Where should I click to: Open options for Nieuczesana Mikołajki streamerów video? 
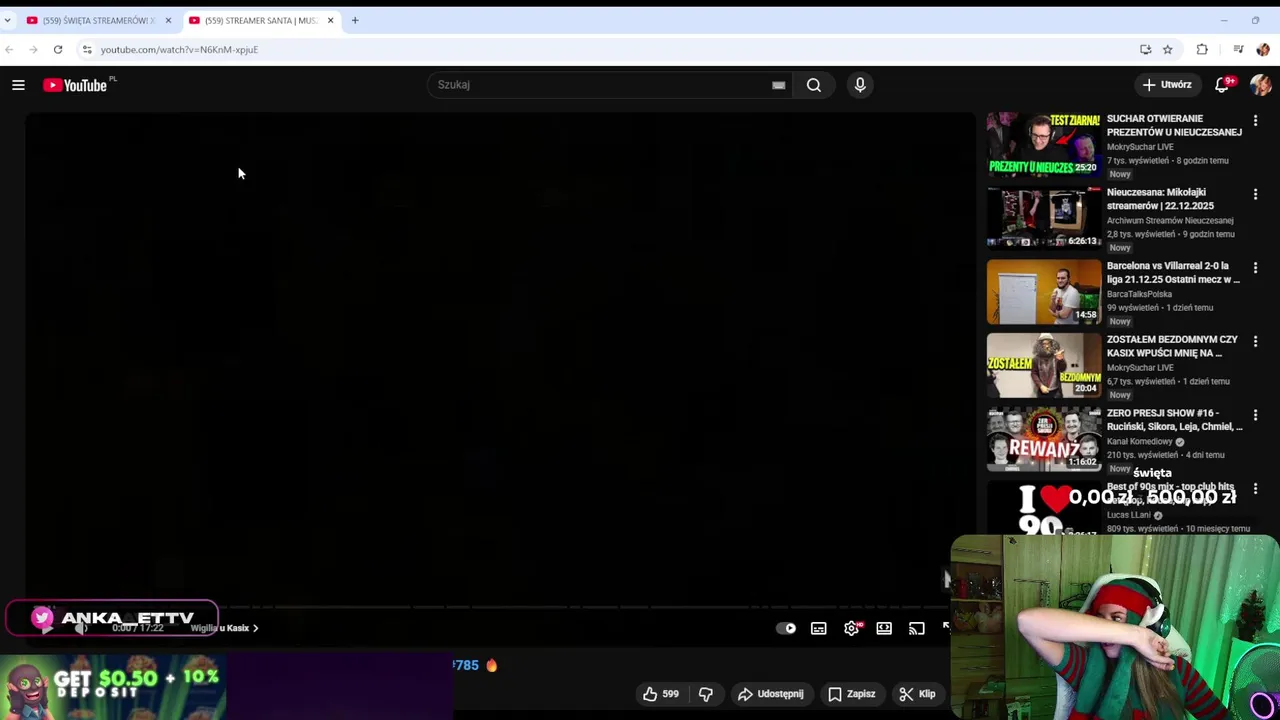(1255, 194)
